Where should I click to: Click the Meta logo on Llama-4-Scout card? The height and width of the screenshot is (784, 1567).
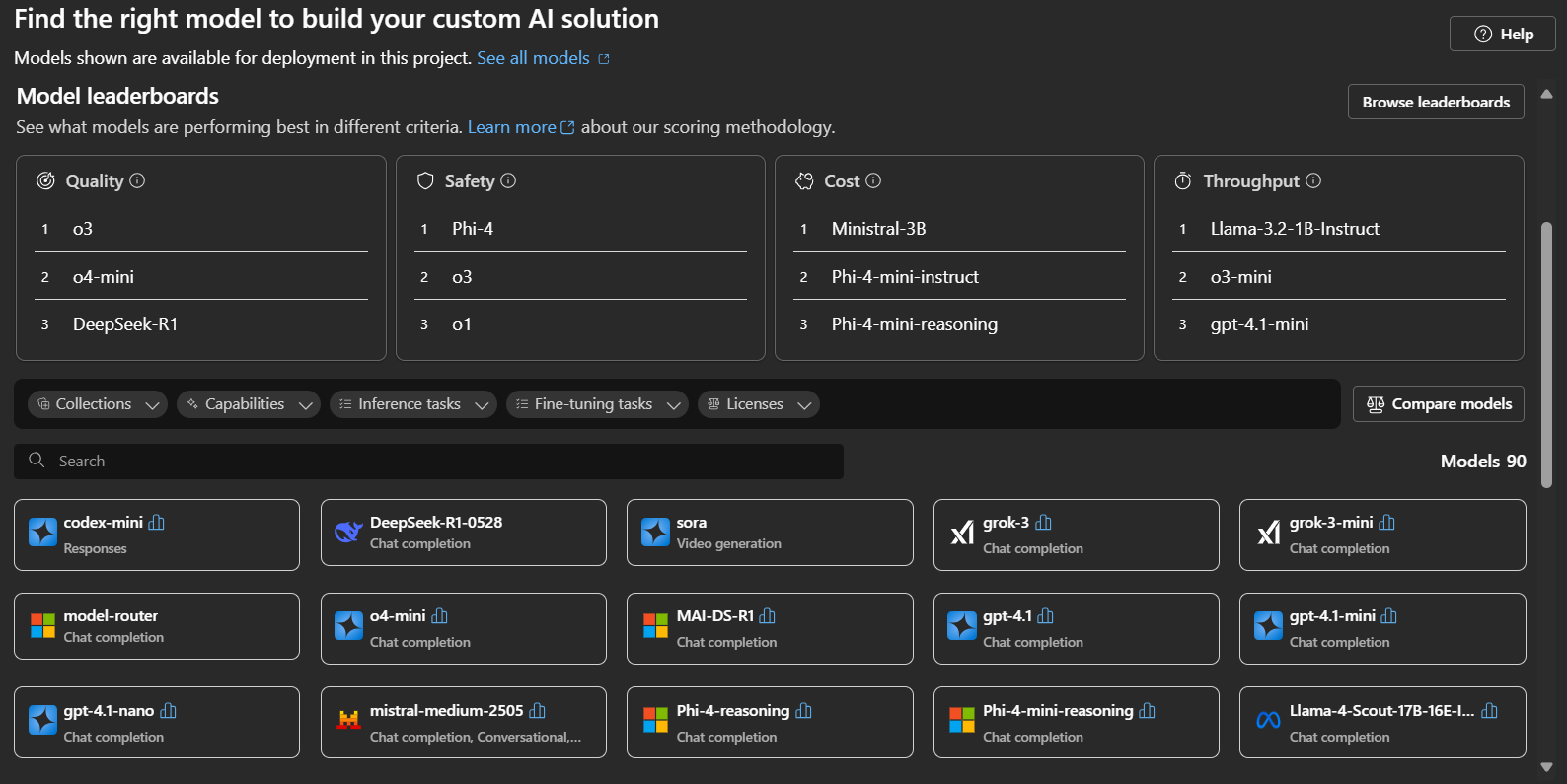(1268, 721)
